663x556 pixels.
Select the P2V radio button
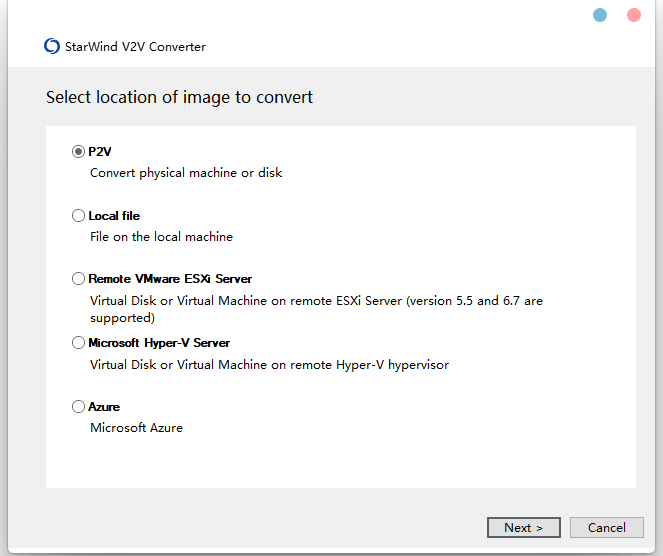click(78, 151)
